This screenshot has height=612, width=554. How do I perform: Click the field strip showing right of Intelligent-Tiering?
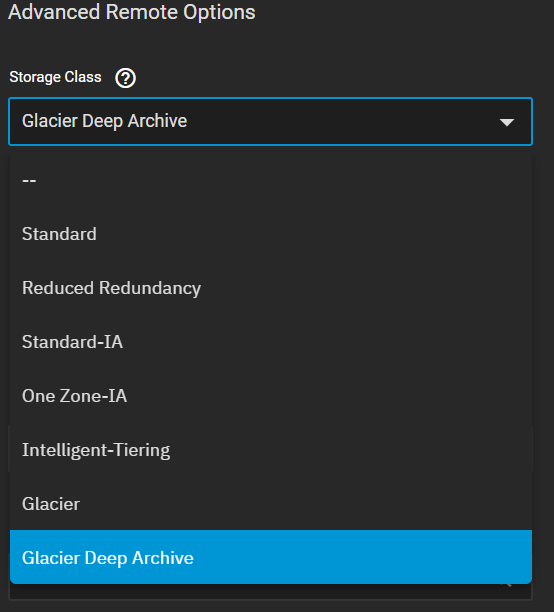coord(533,449)
